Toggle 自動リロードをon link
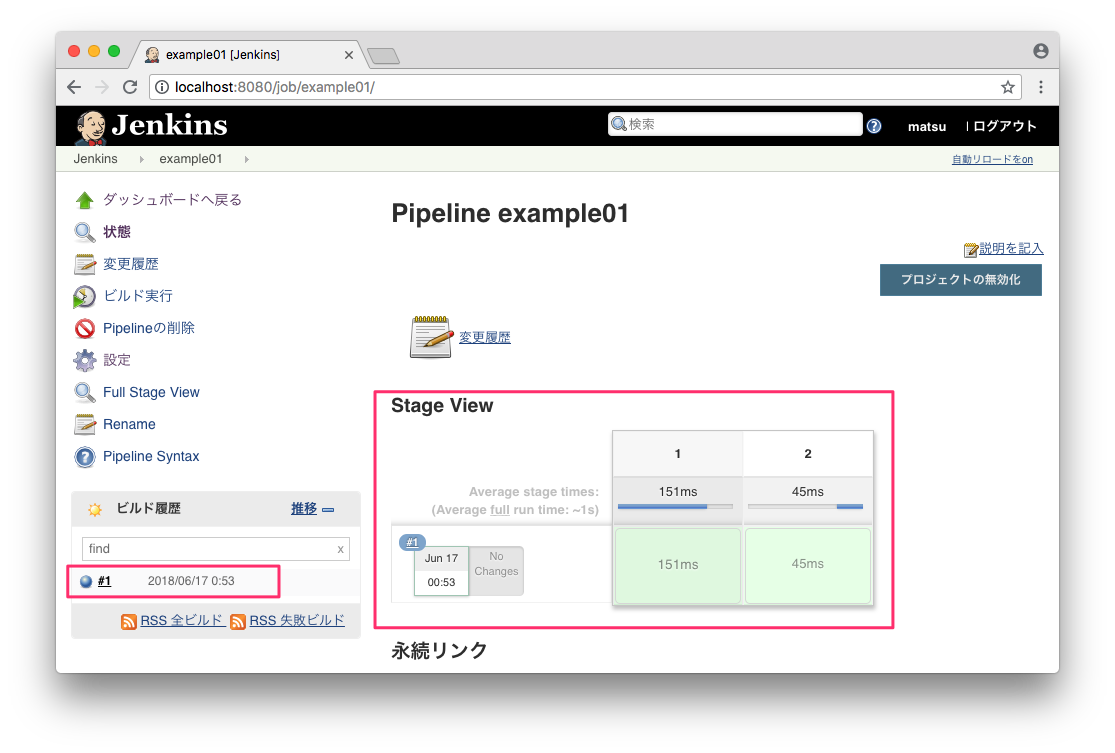 [991, 160]
